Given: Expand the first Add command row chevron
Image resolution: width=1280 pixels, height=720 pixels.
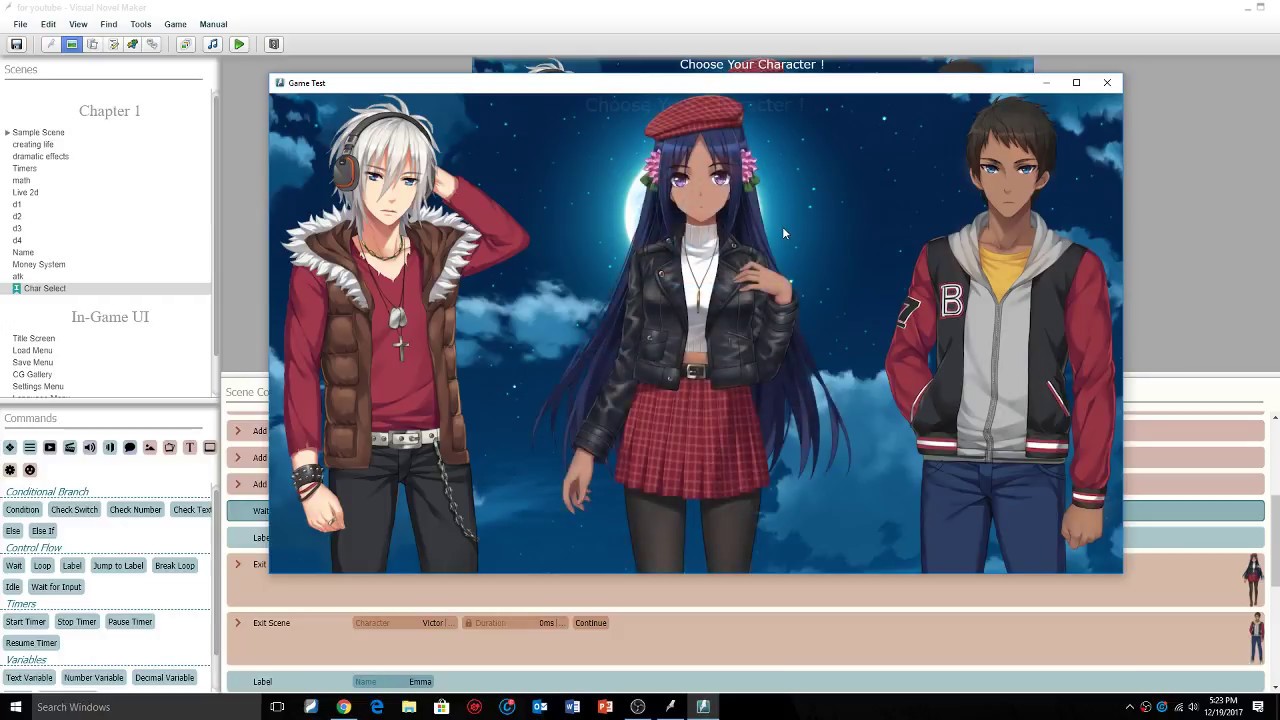Looking at the screenshot, I should pos(238,431).
